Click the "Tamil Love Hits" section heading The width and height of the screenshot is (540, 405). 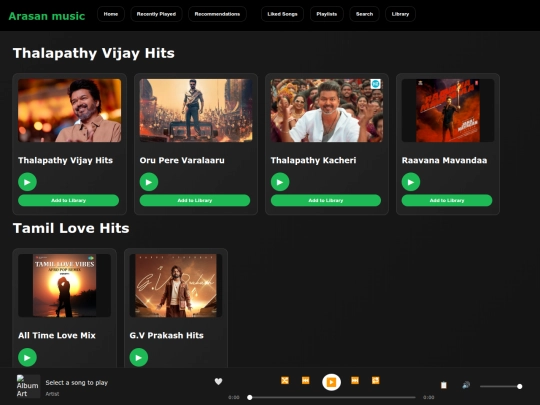tap(71, 228)
